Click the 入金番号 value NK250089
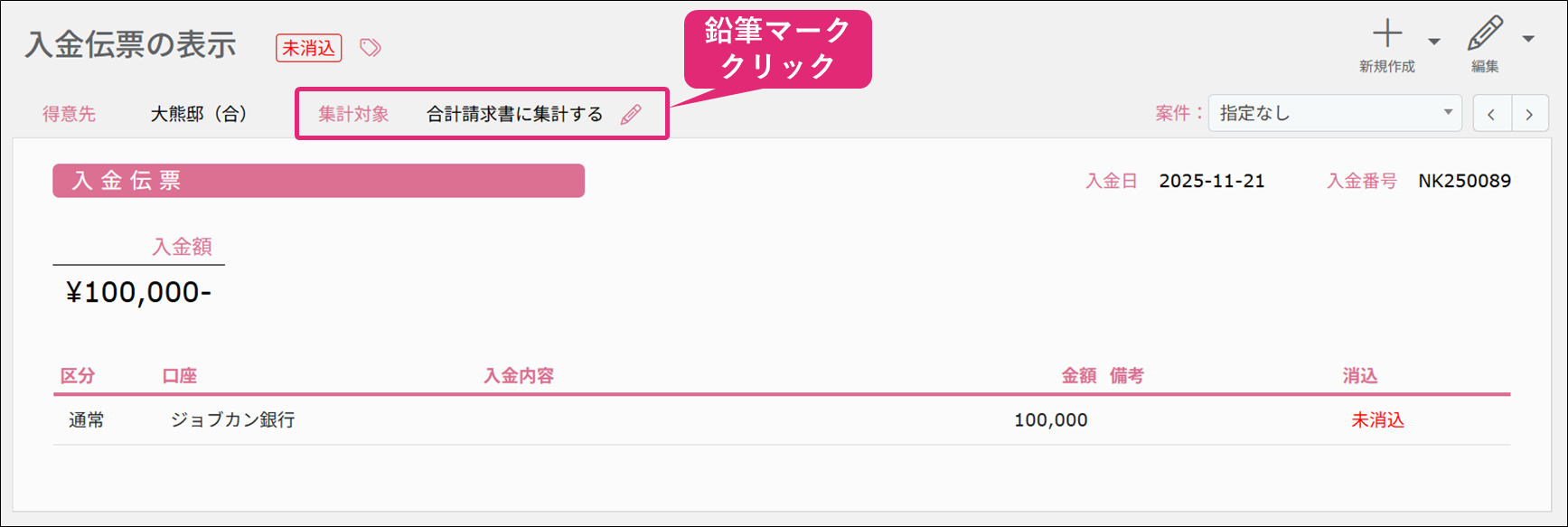 [x=1464, y=181]
